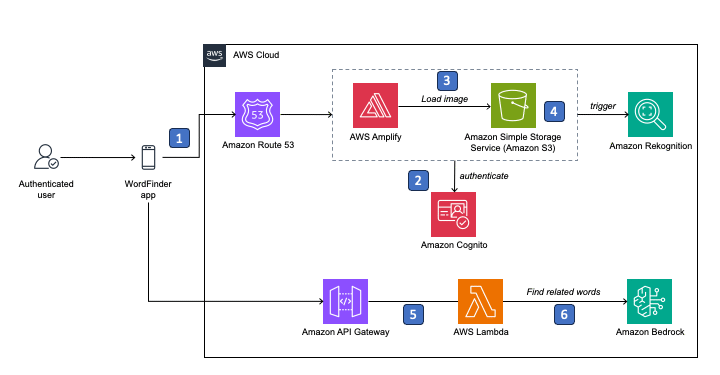
Task: Click the 'Load image' arrow label
Action: 444,99
